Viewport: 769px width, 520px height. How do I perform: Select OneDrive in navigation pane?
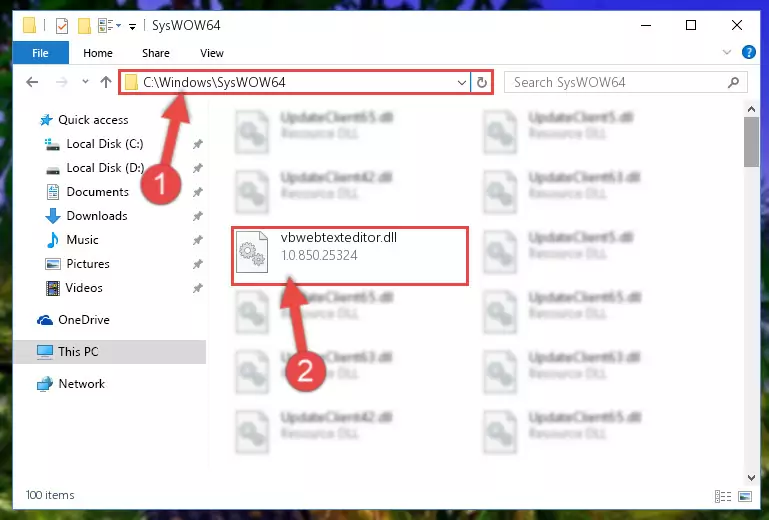pyautogui.click(x=84, y=320)
